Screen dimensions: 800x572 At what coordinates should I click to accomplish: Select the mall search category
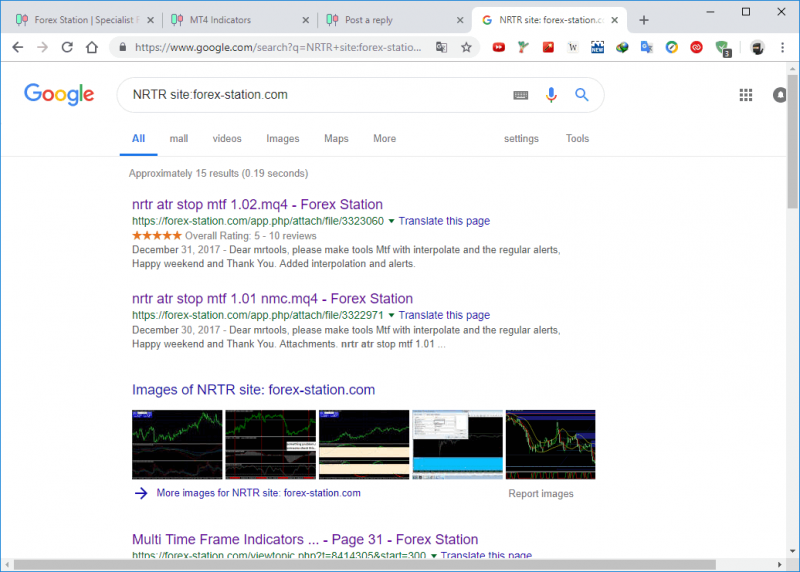(x=179, y=139)
